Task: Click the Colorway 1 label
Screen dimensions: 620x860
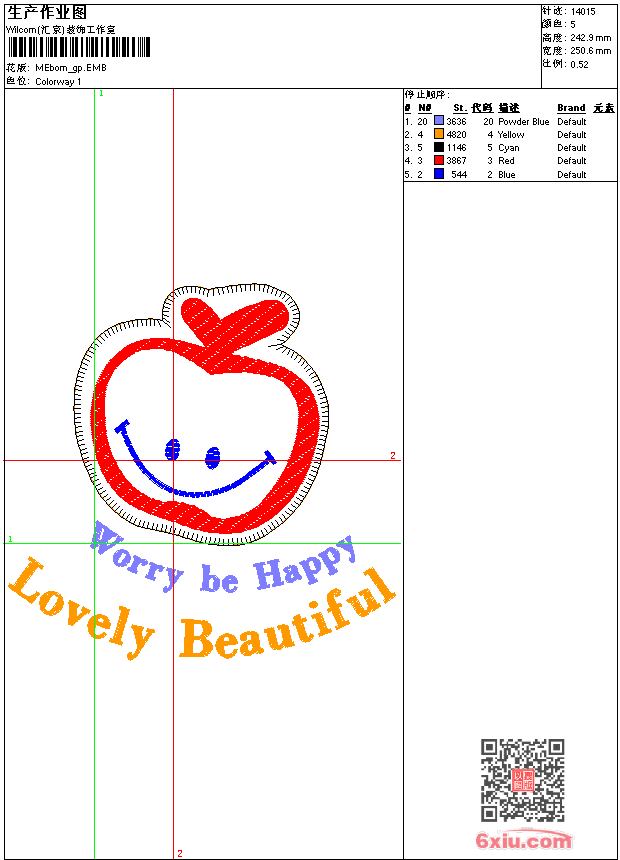Action: (x=58, y=82)
